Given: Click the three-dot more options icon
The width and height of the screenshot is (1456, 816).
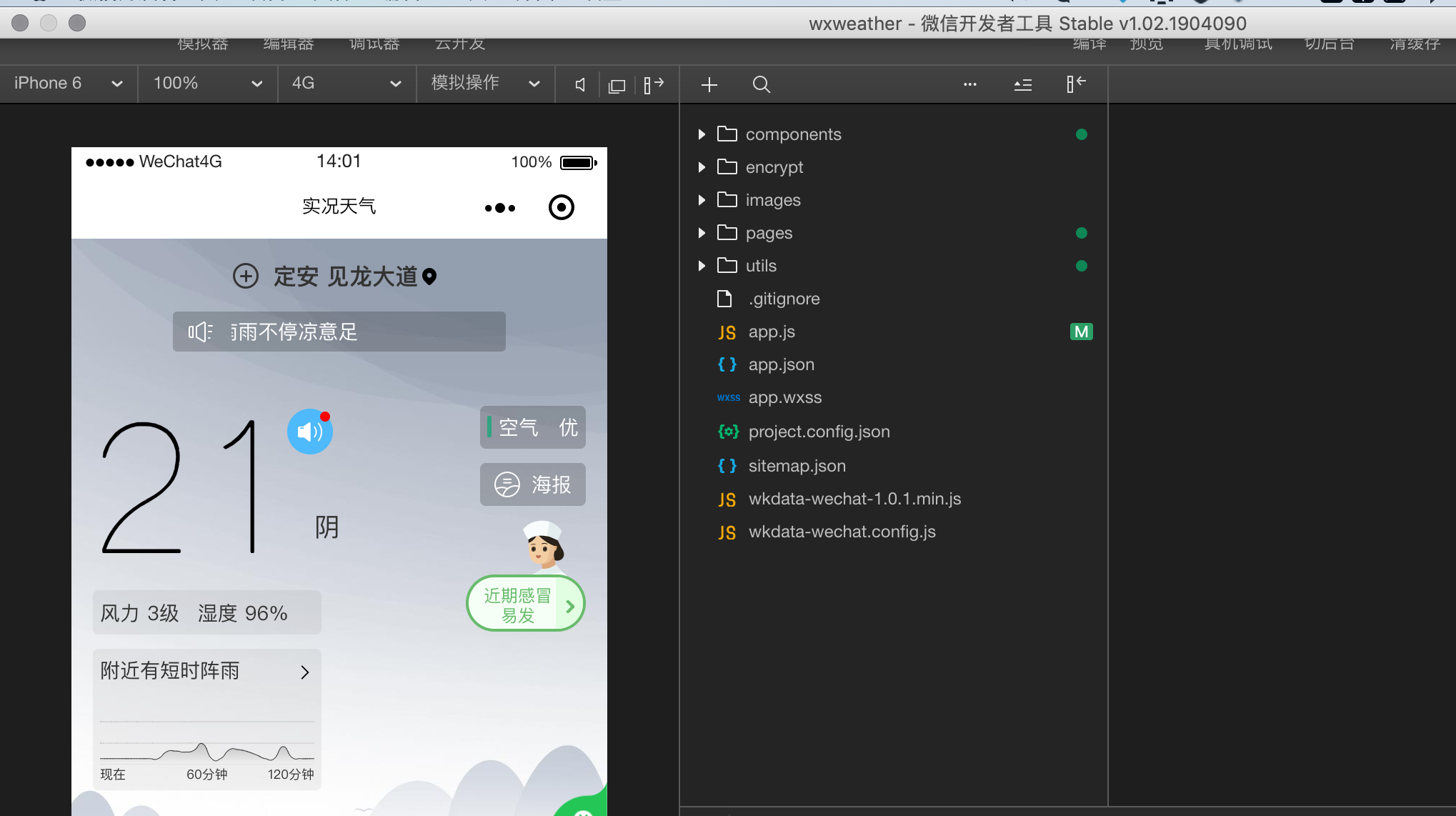Looking at the screenshot, I should tap(969, 84).
